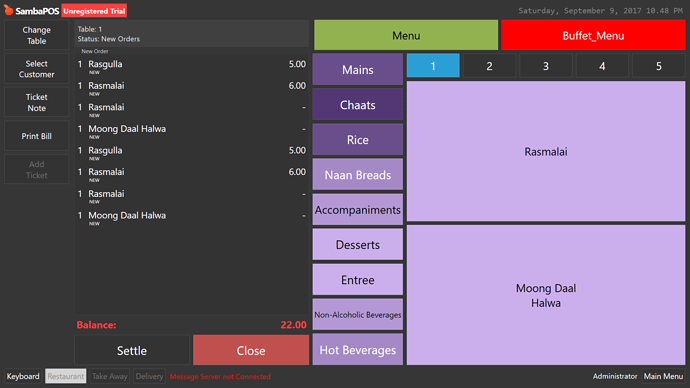Add Rasmalai from the menu tiles

click(546, 151)
